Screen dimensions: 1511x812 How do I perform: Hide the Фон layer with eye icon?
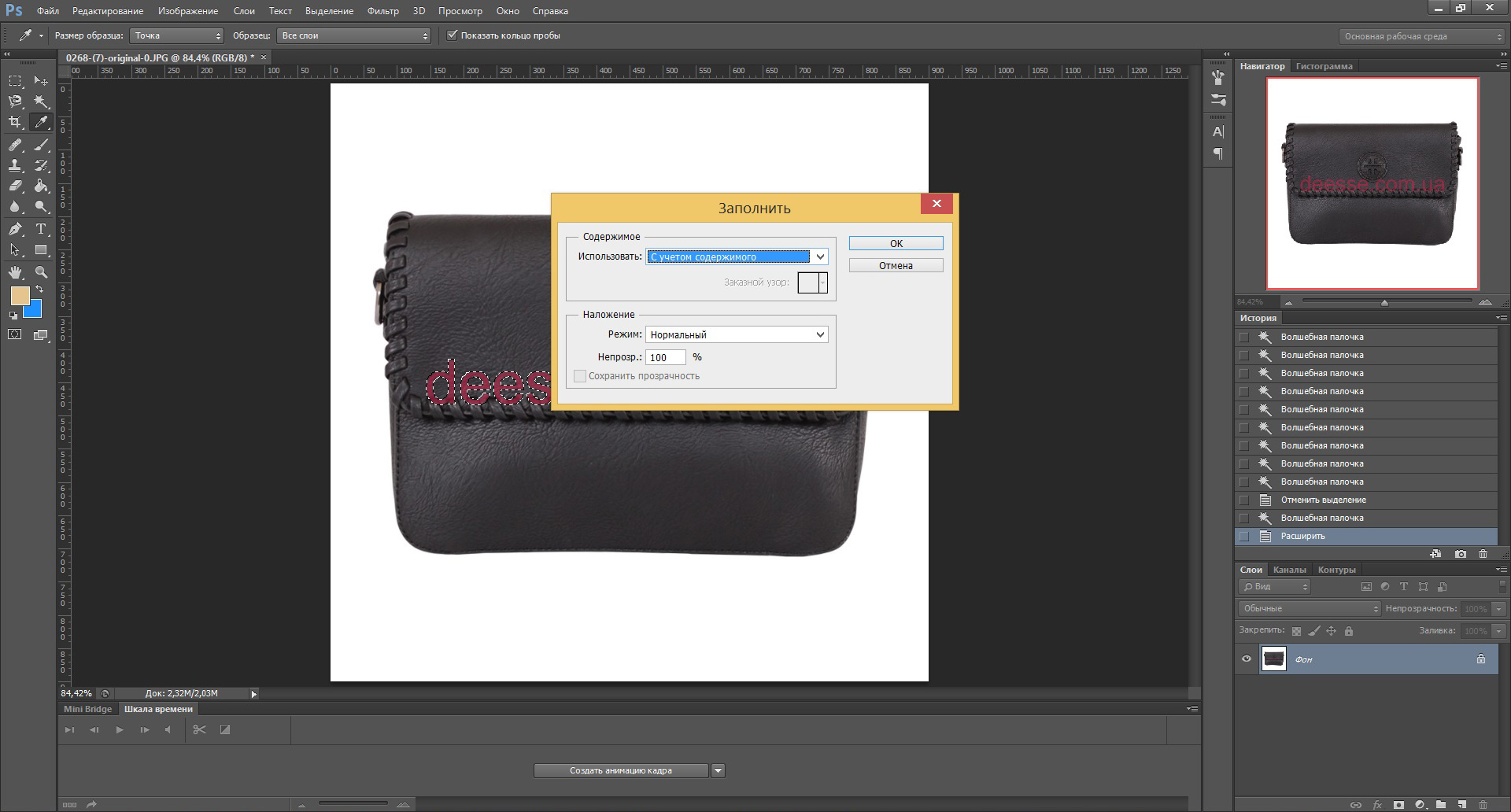point(1247,659)
